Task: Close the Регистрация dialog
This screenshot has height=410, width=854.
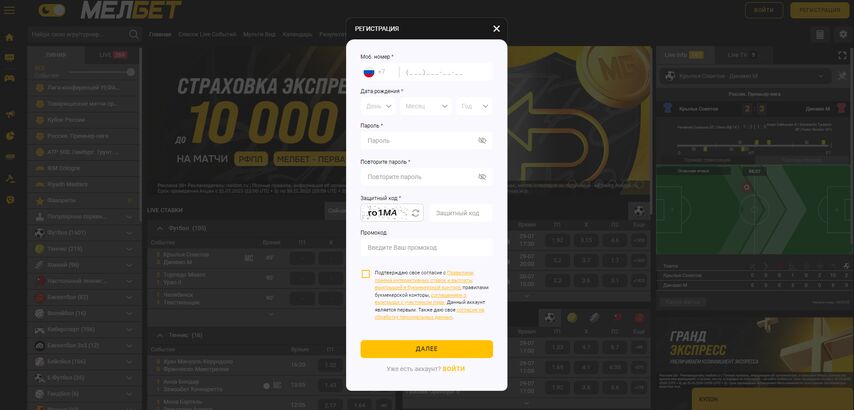Action: [x=496, y=29]
